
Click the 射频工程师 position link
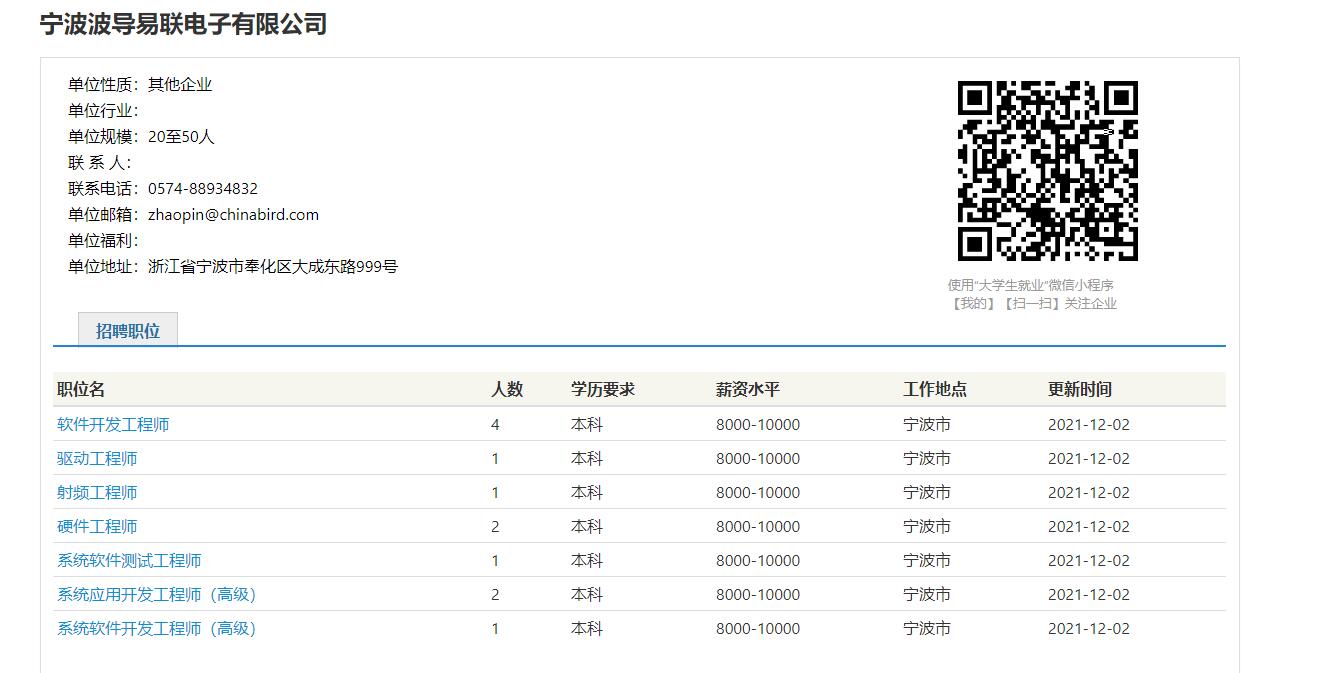97,492
